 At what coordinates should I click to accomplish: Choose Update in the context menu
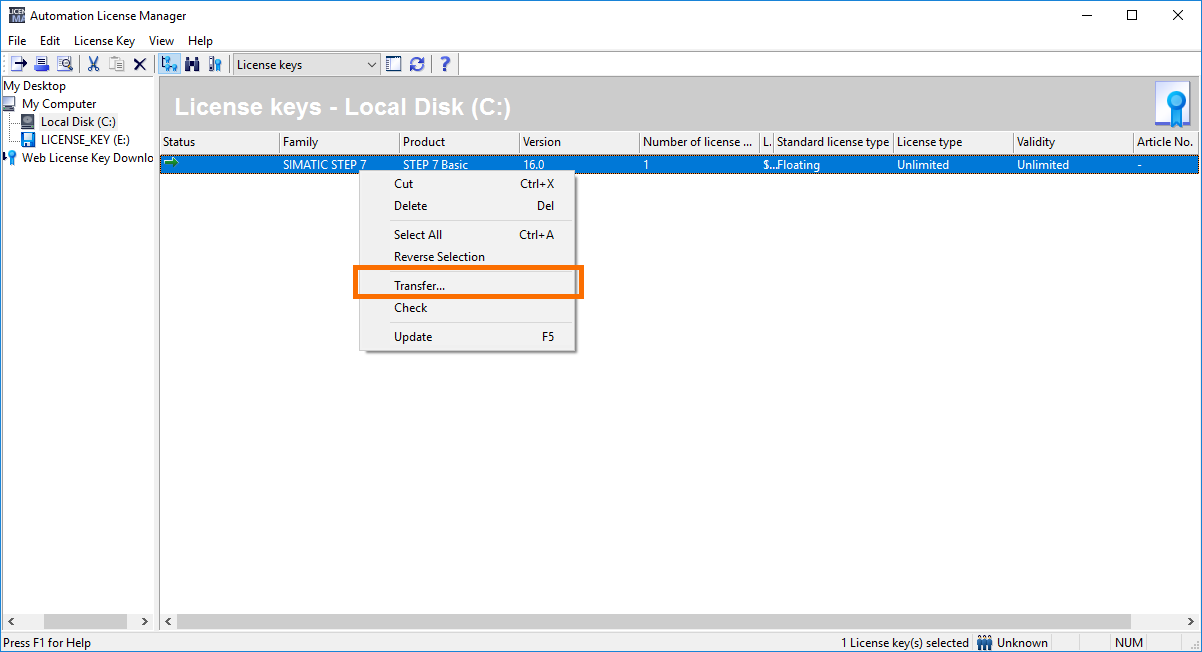point(468,337)
